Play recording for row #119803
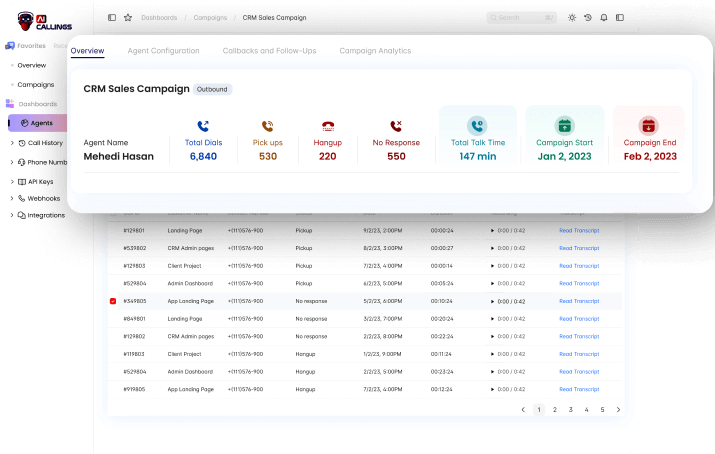Viewport: 715px width, 454px height. [492, 354]
